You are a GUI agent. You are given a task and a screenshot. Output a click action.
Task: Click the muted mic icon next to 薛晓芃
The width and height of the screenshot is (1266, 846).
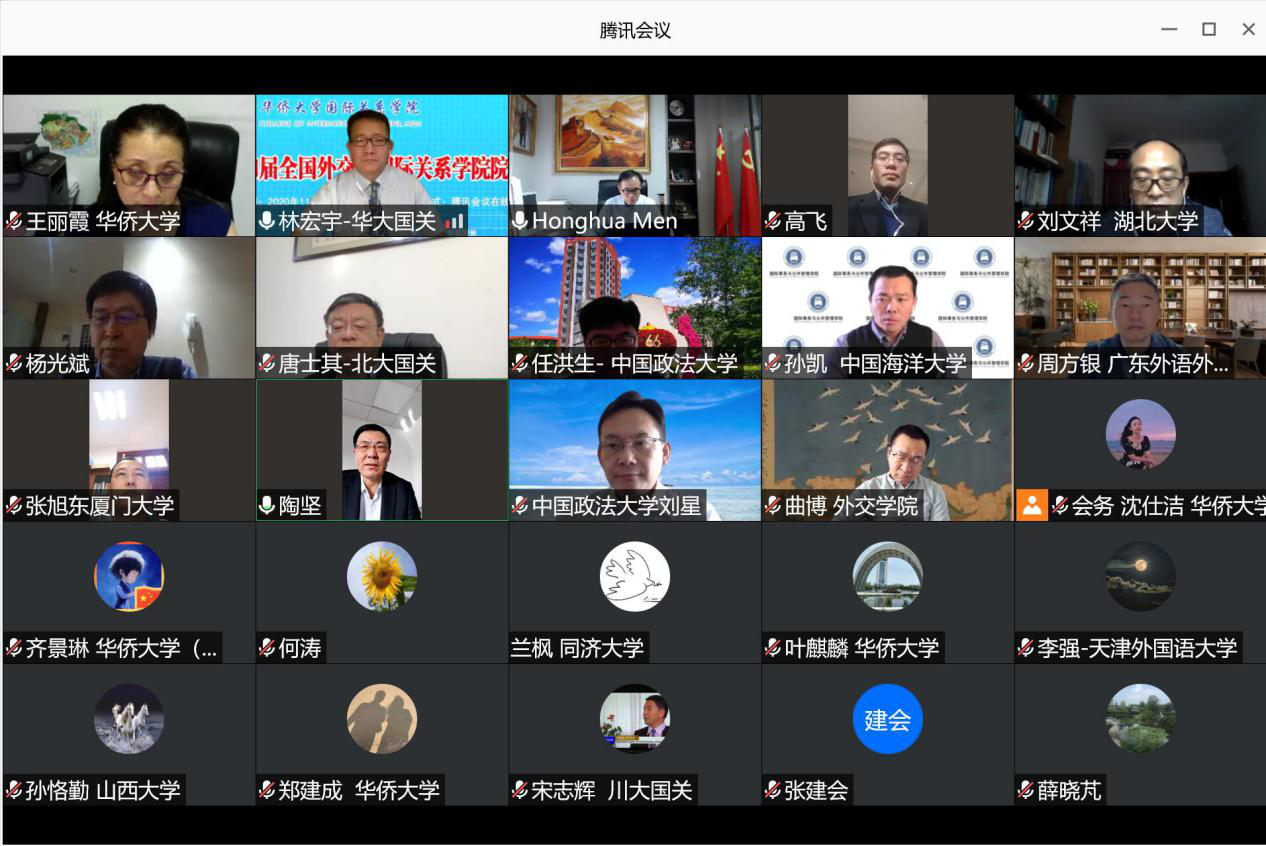point(1026,790)
